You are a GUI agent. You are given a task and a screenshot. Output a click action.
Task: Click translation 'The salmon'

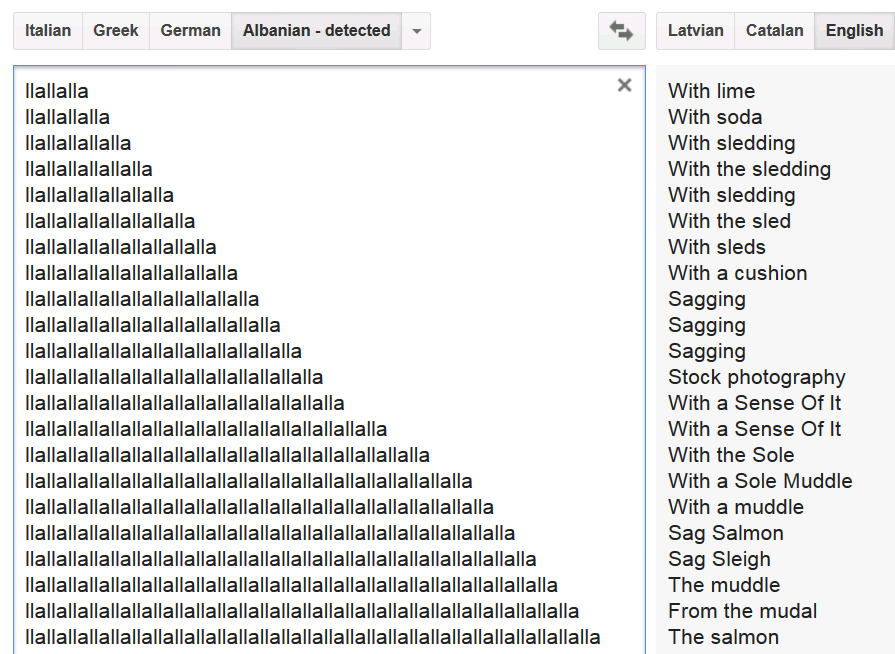[x=723, y=637]
